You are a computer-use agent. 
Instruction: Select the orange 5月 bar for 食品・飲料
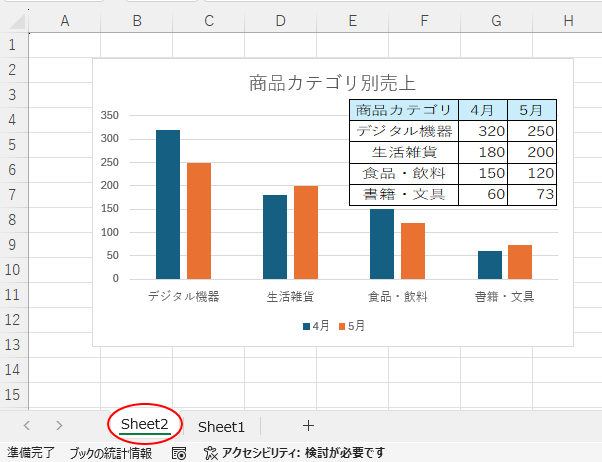(x=413, y=251)
